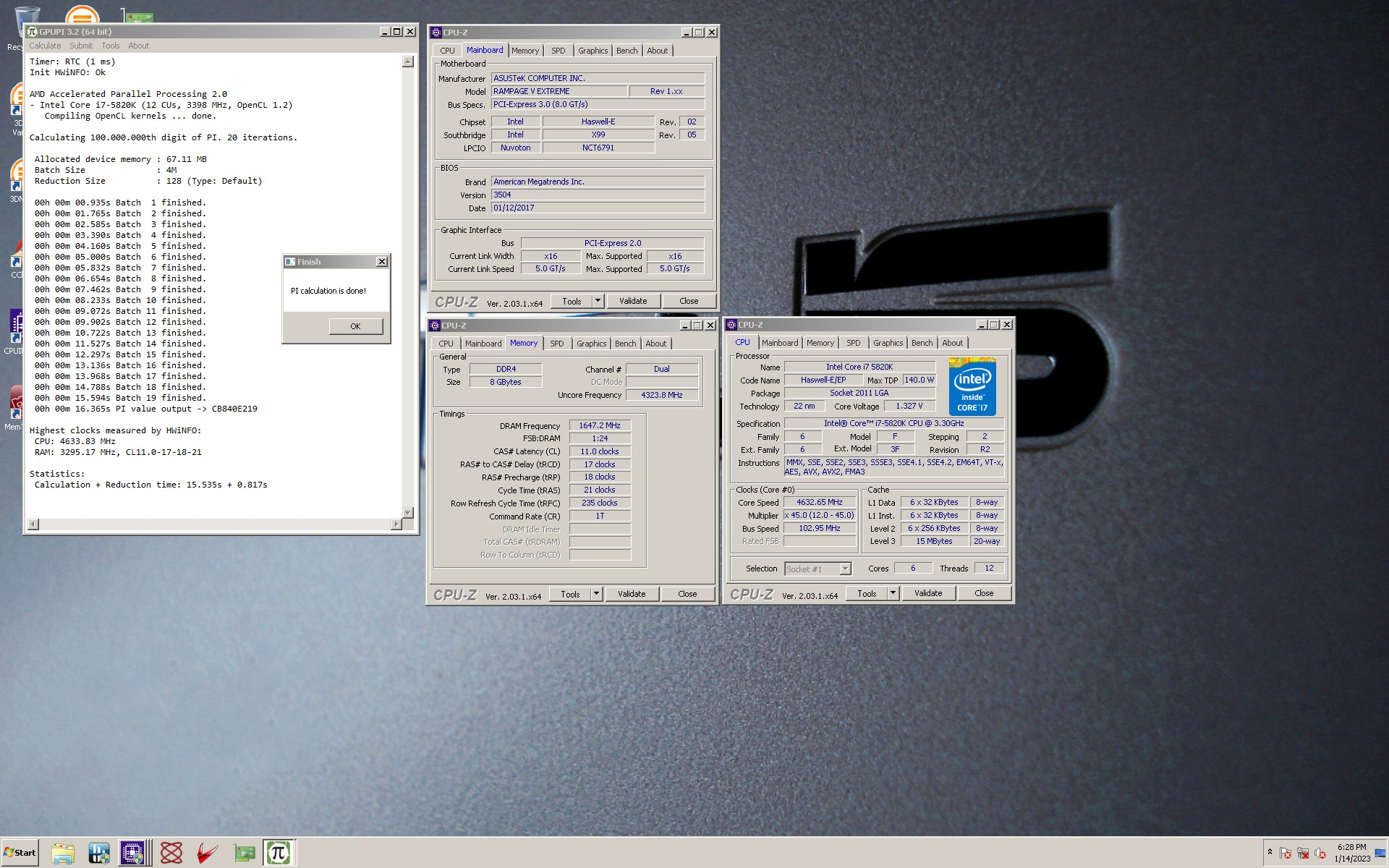Expand Tools dropdown arrow in Mainboard CPU-Z window
Image resolution: width=1389 pixels, height=868 pixels.
[598, 301]
